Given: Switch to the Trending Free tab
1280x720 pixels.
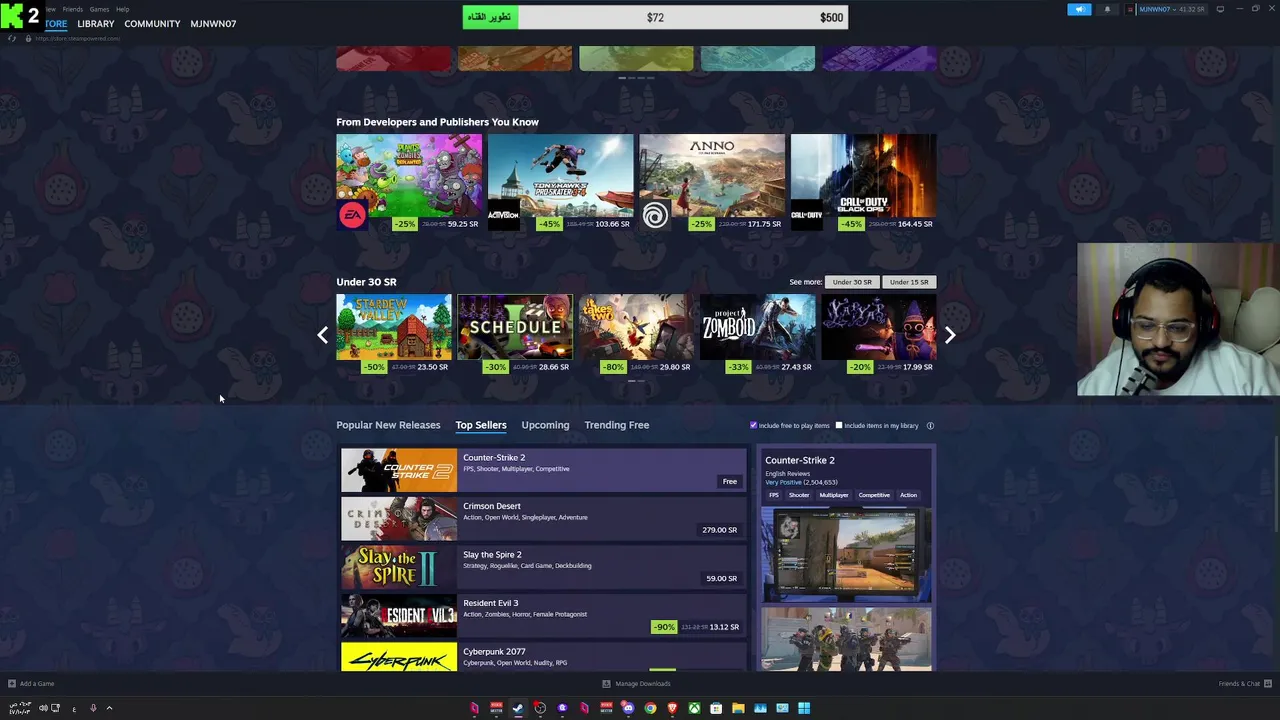Looking at the screenshot, I should pos(617,425).
